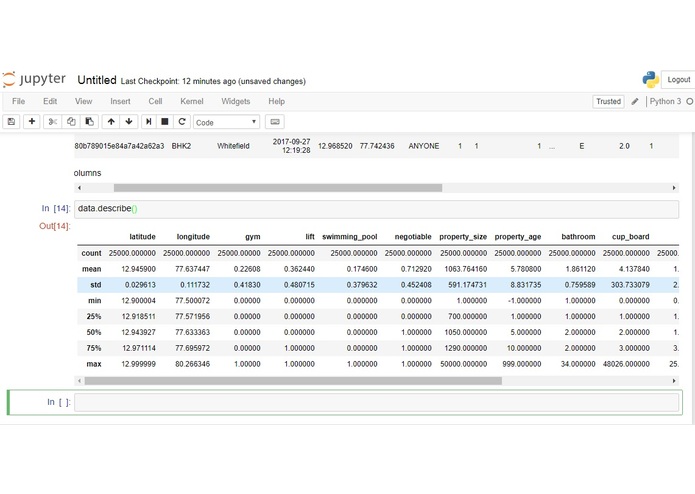Click the longitude column header
695x494 pixels.
(193, 237)
